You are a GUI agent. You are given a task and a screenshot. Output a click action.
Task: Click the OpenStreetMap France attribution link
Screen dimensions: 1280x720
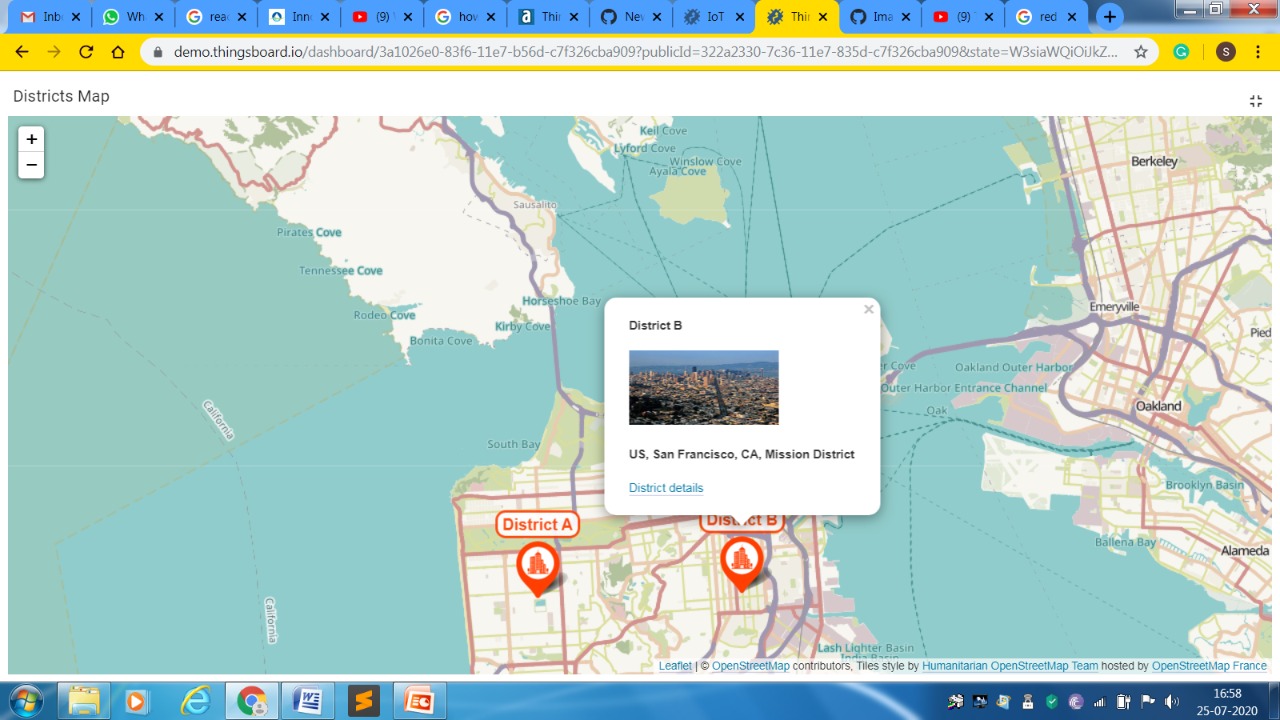[x=1209, y=665]
